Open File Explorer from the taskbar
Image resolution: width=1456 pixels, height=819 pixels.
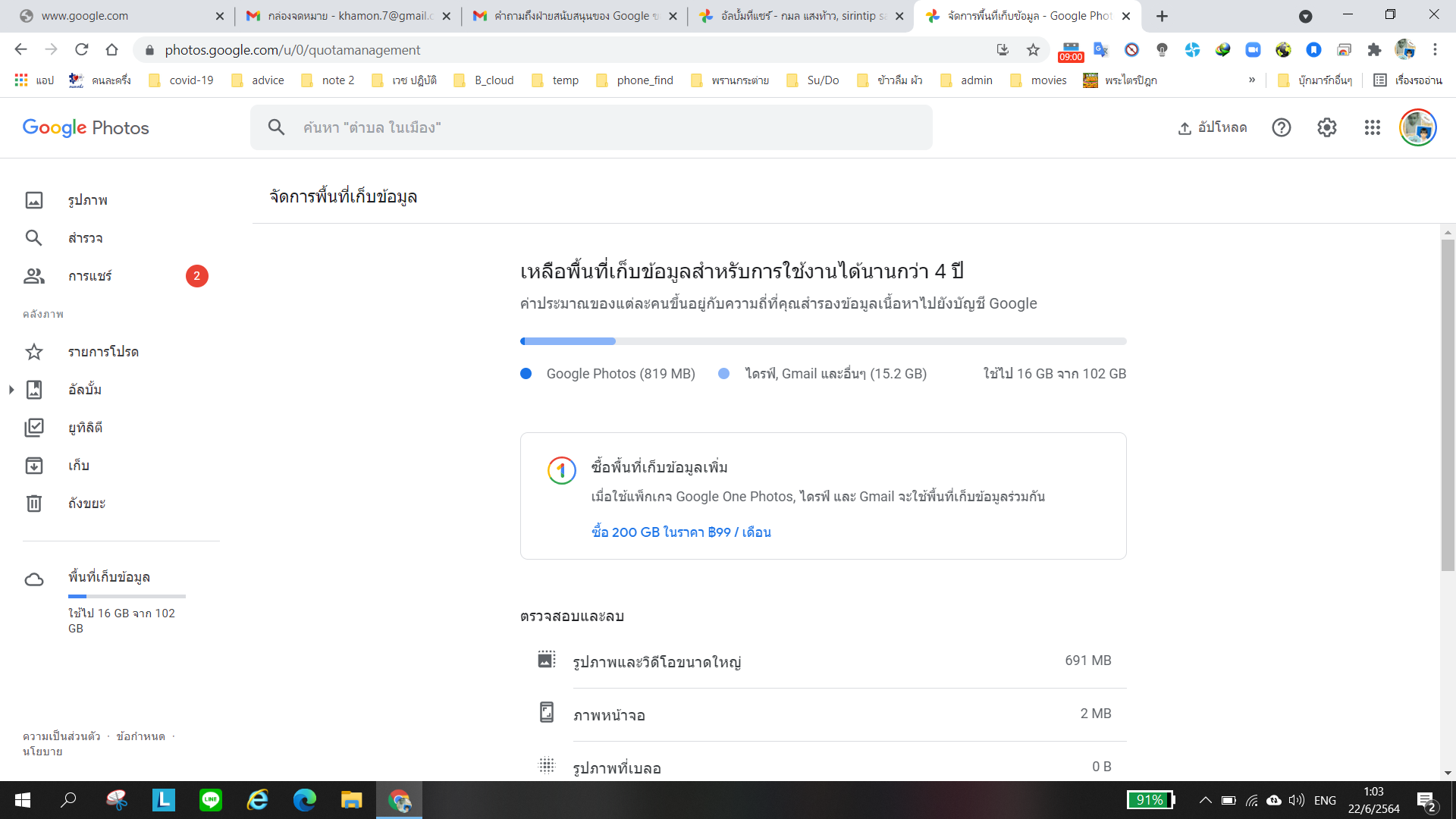click(x=351, y=800)
